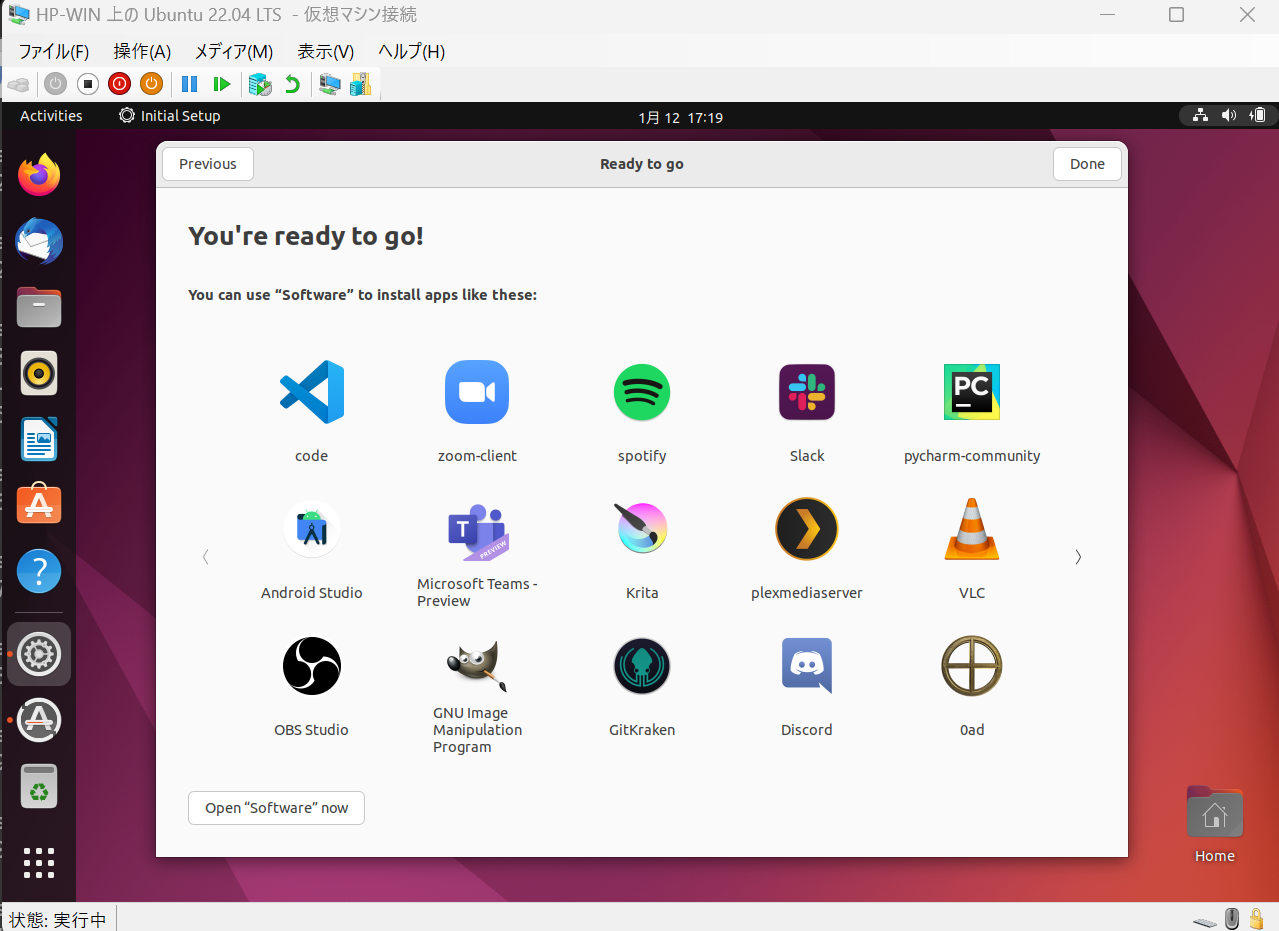Click the pycharm-community app icon
Image resolution: width=1279 pixels, height=931 pixels.
pos(972,392)
